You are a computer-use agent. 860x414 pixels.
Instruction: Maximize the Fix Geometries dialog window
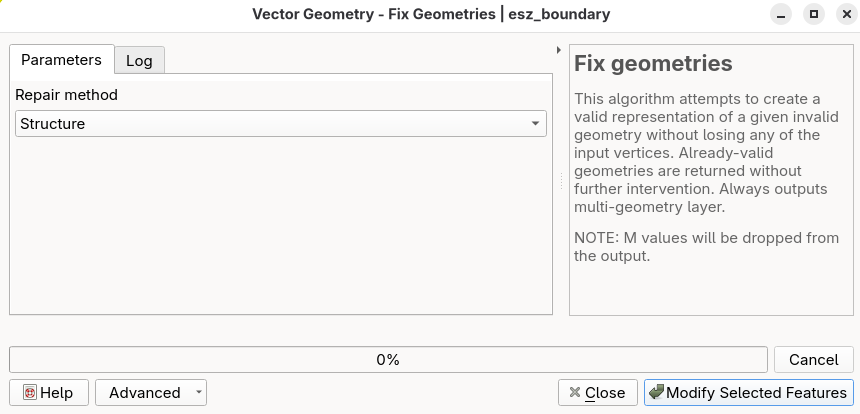814,15
